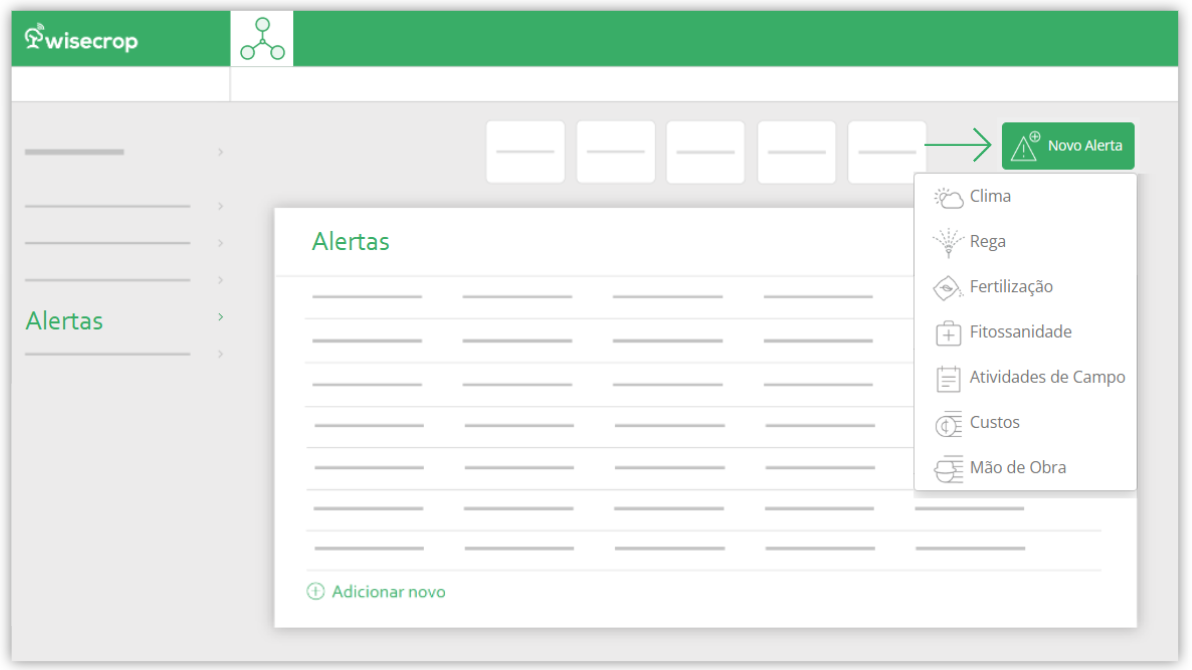Expand the topmost sidebar item chevron
1192x670 pixels.
pos(220,152)
